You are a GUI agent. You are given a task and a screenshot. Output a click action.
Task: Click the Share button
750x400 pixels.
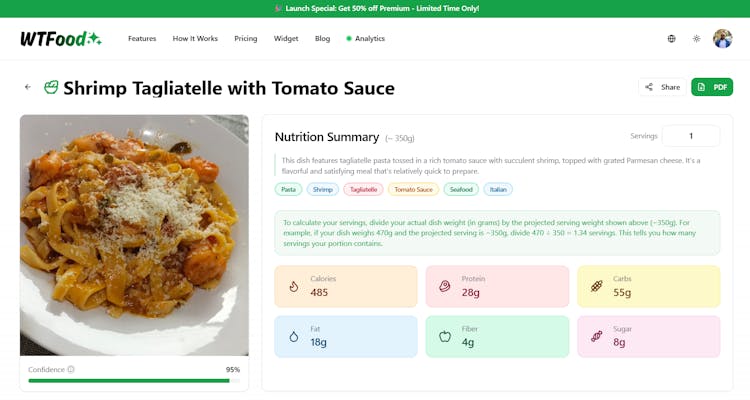662,87
